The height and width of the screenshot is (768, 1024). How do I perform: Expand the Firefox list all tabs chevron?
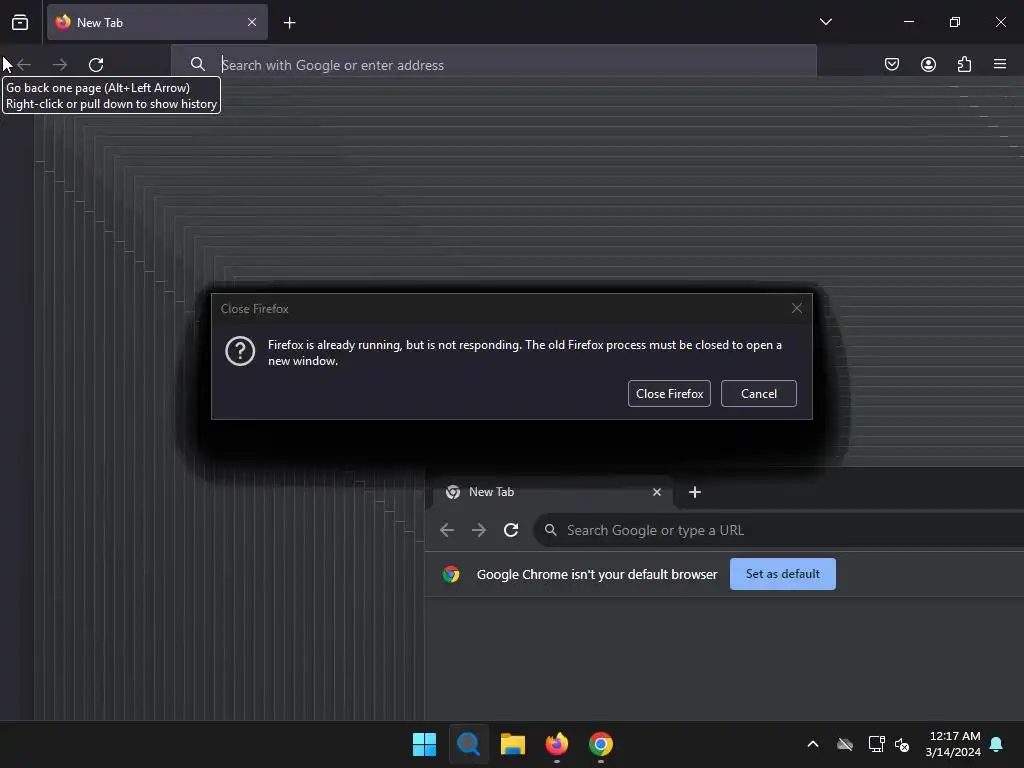click(825, 22)
